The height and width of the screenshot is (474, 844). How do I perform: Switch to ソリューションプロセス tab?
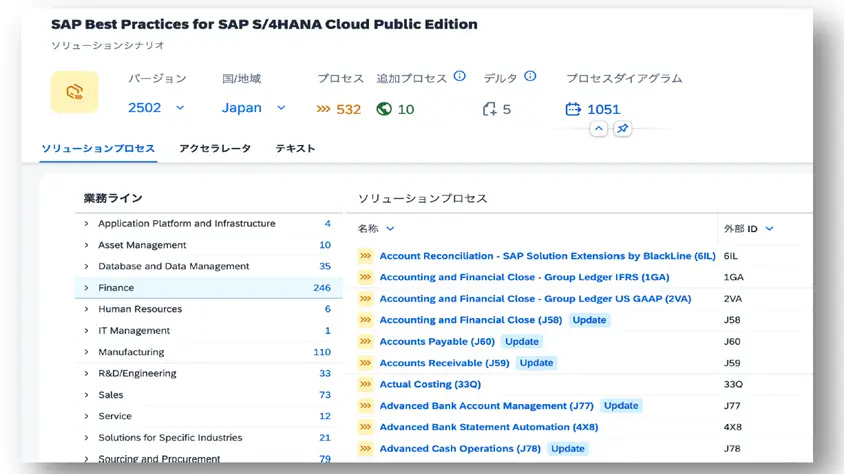98,148
